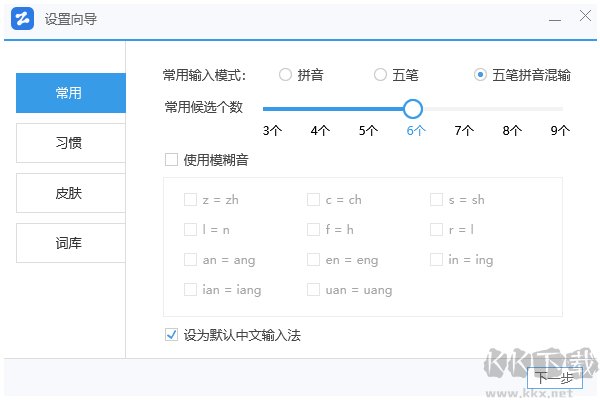Toggle the s = sh fuzzy option

click(x=437, y=200)
